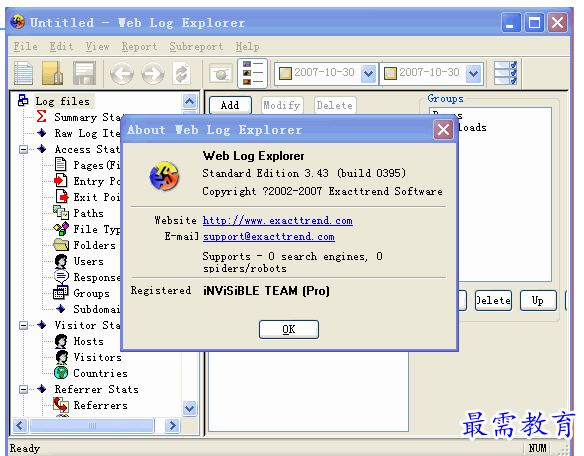Screen dimensions: 584x456
Task: Click the tree panel scroll up arrow
Action: coord(189,101)
